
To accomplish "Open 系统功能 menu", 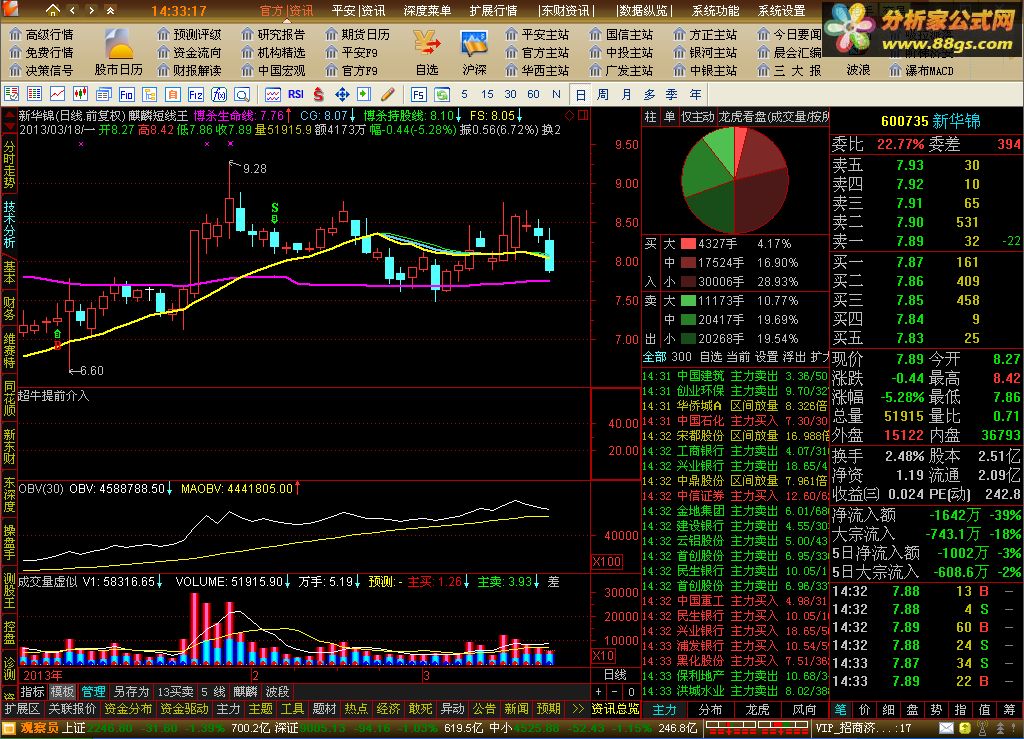I will (716, 10).
